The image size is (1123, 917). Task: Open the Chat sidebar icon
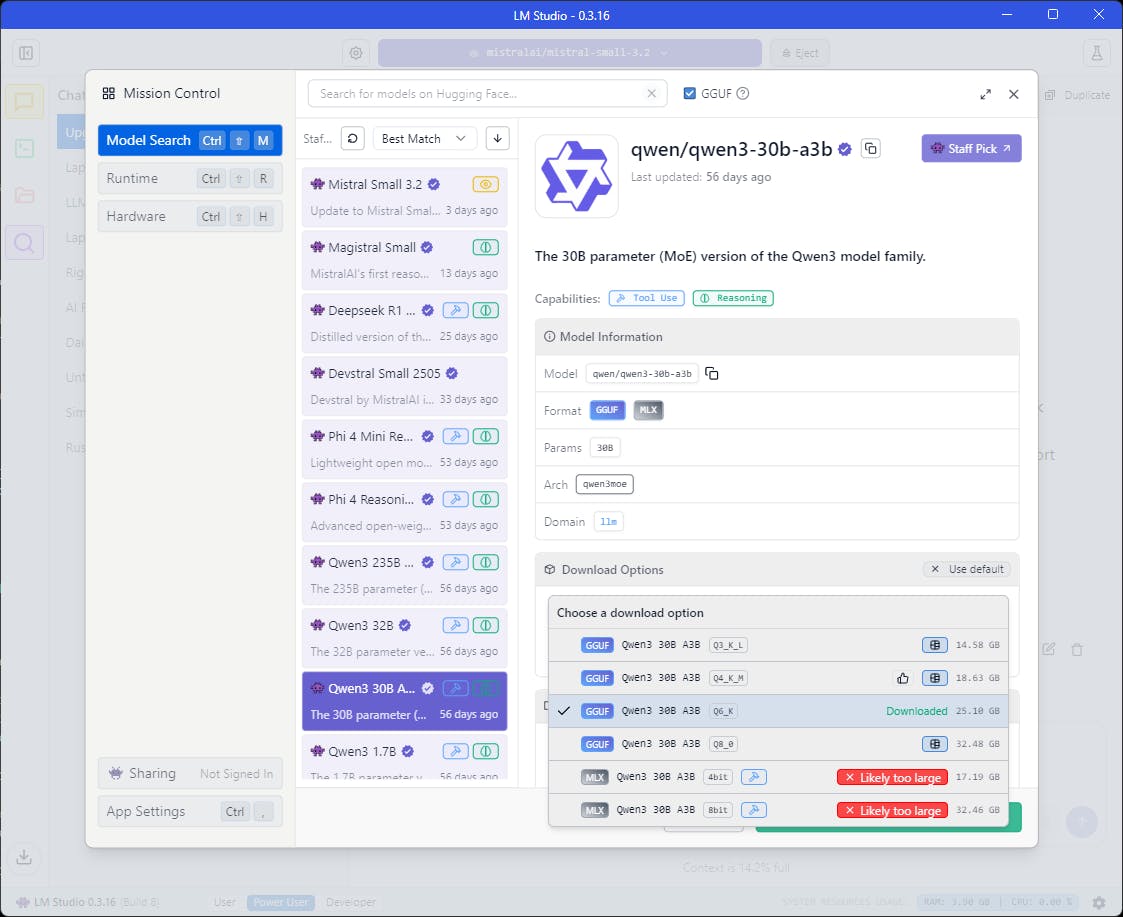24,102
